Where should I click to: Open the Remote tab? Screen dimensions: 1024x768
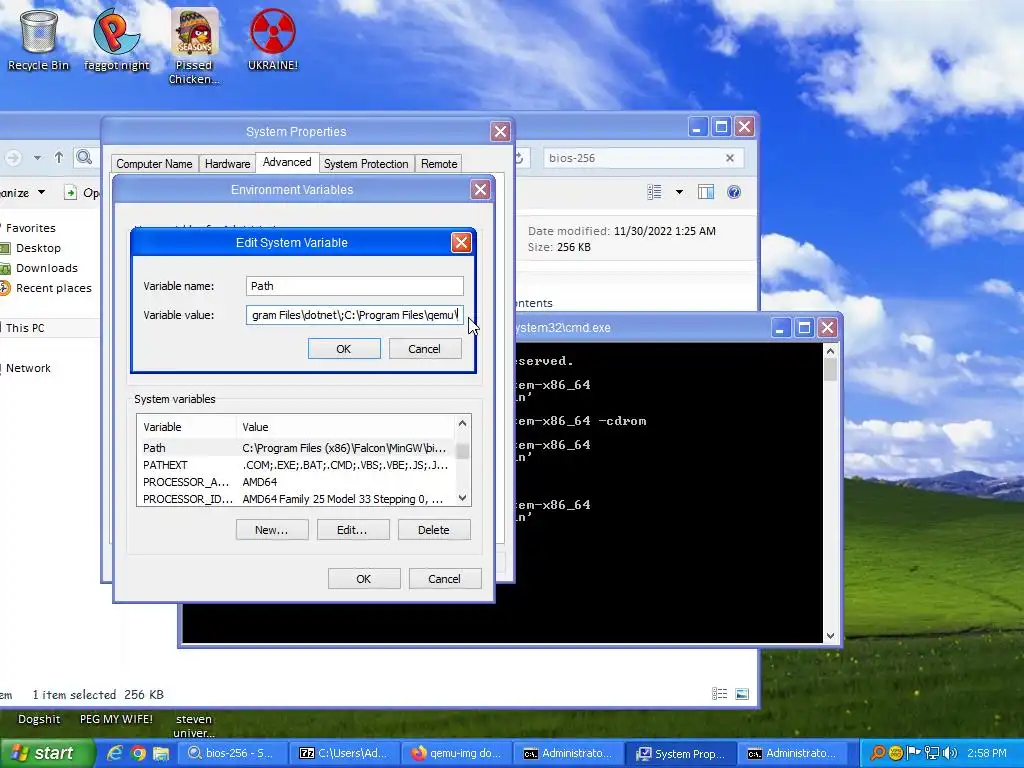439,164
